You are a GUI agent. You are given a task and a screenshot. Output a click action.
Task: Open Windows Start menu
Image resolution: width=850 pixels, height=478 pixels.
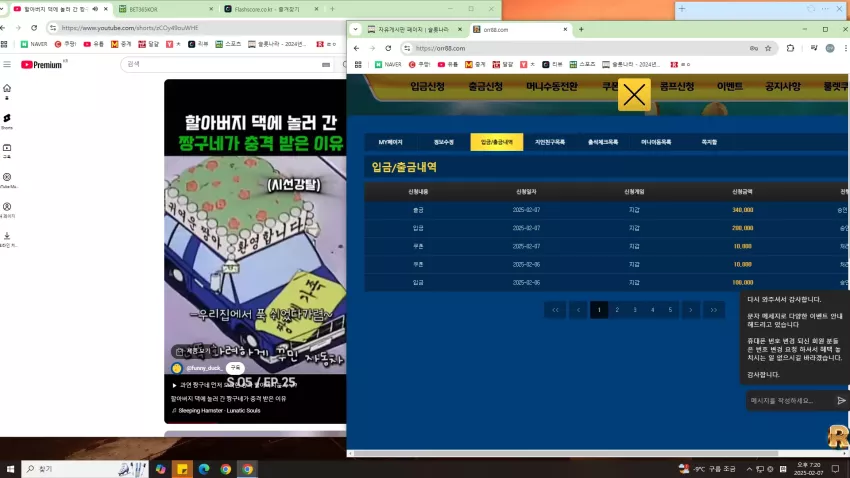pos(10,469)
